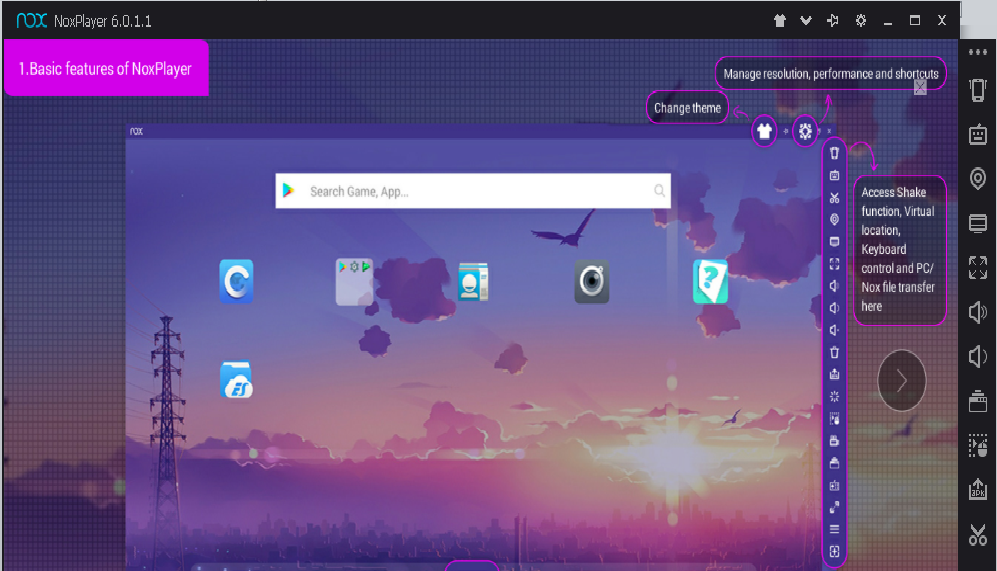
Task: Activate the Shake phone icon in sidebar
Action: [978, 90]
